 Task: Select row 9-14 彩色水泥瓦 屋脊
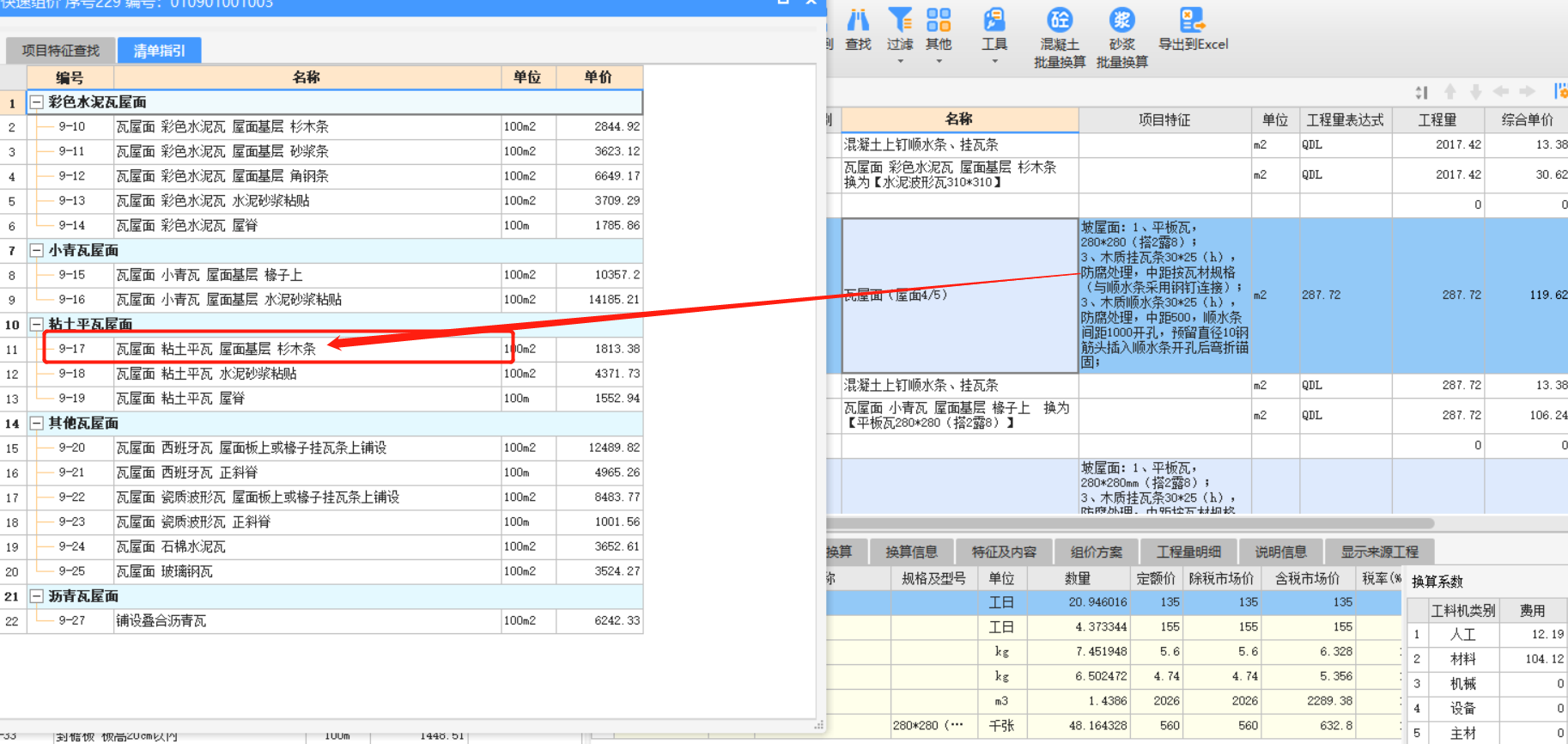[335, 226]
